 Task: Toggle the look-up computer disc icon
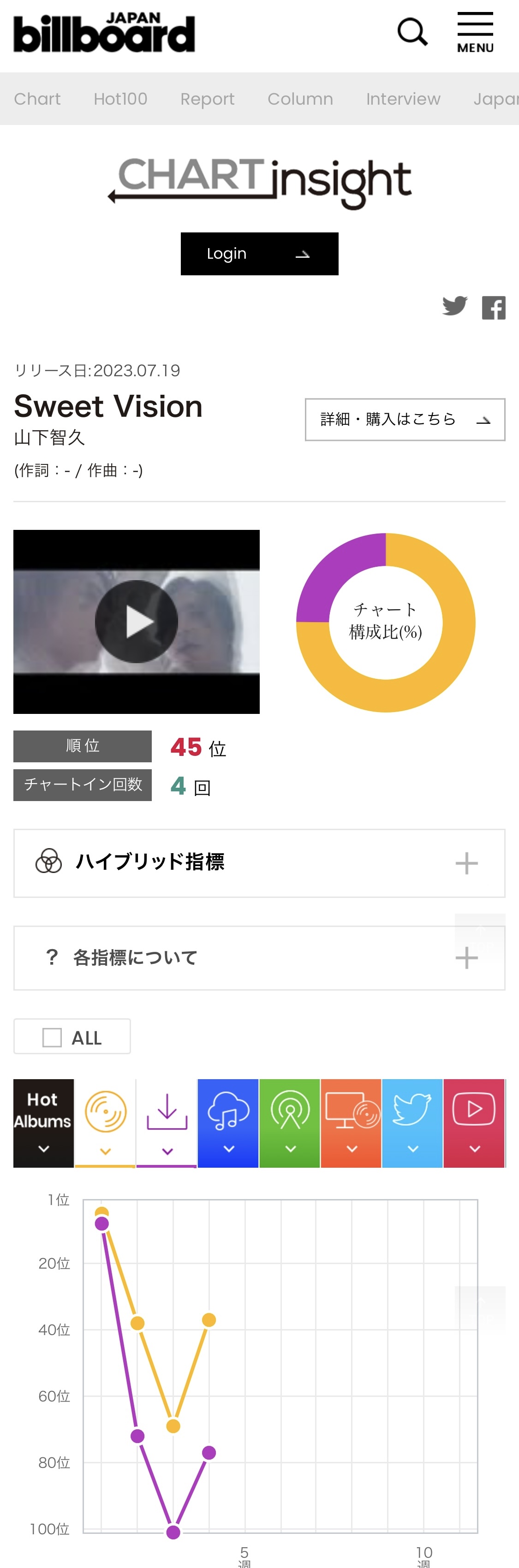point(352,1123)
